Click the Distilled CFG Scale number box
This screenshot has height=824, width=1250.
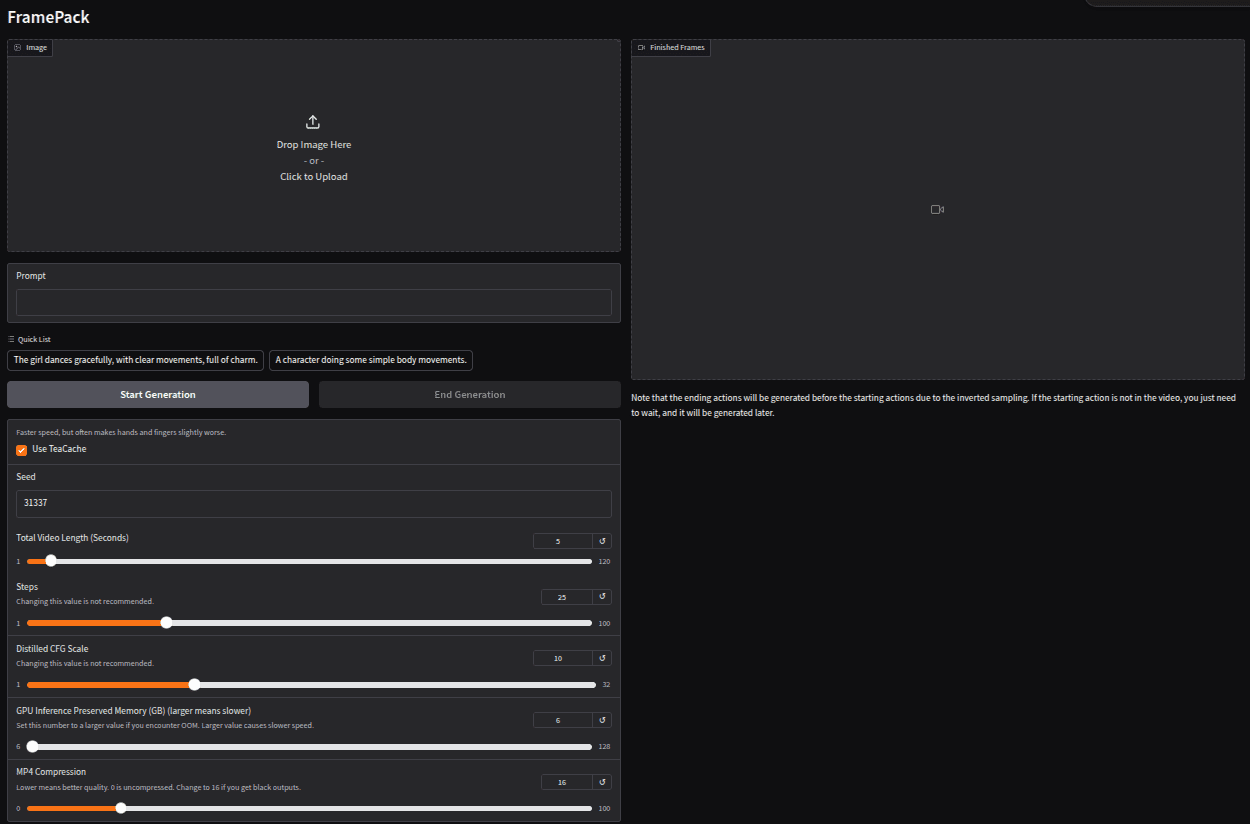563,658
